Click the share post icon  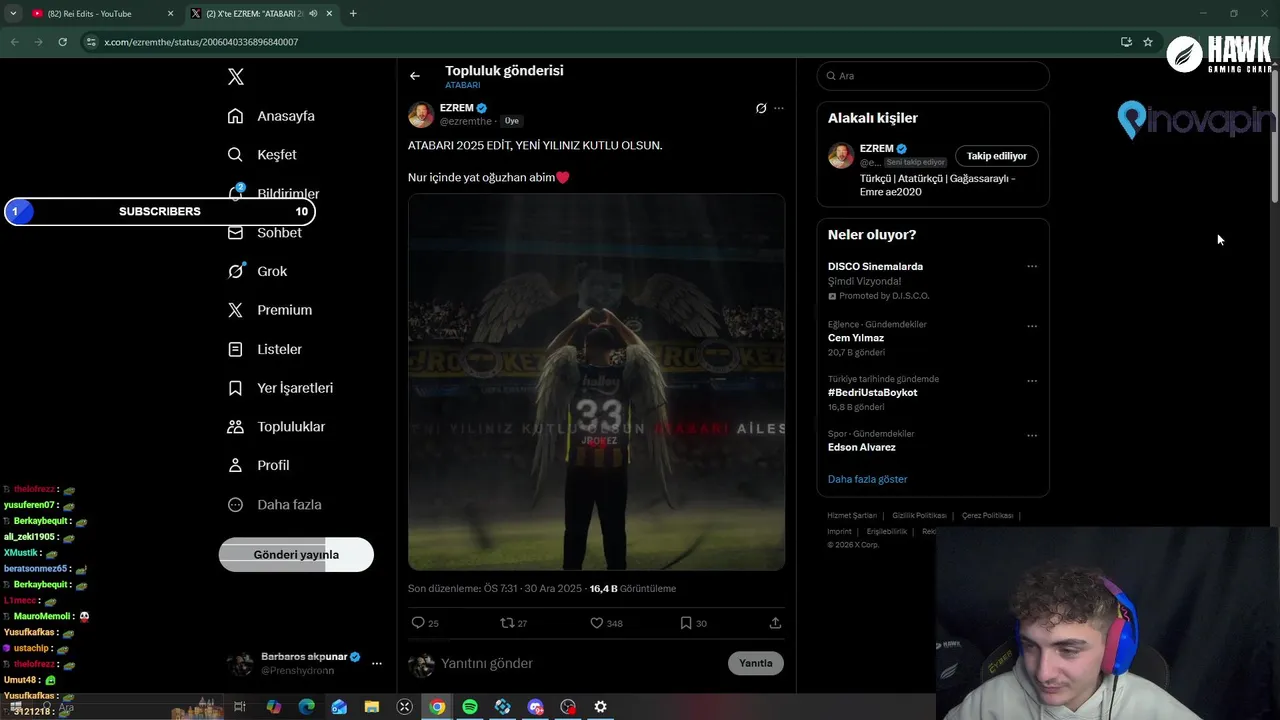775,623
